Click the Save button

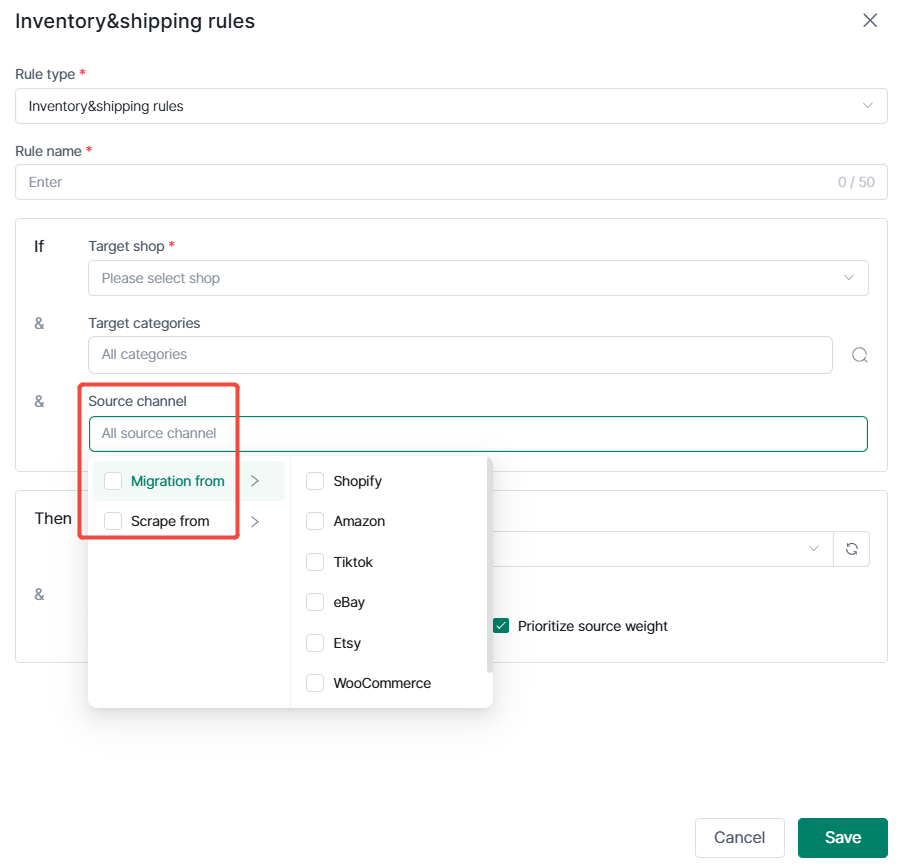[x=842, y=837]
